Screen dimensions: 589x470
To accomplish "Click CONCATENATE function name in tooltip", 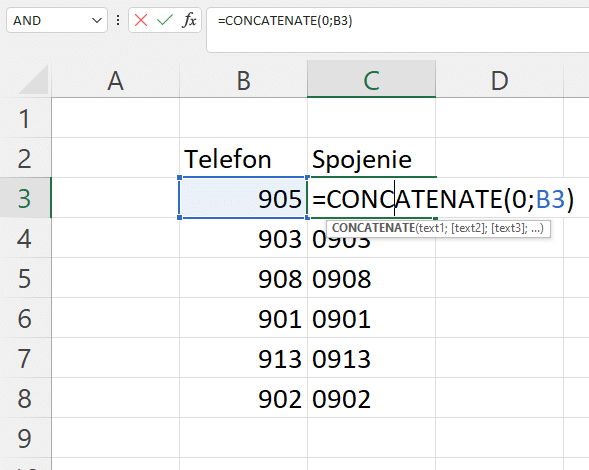I will 373,228.
